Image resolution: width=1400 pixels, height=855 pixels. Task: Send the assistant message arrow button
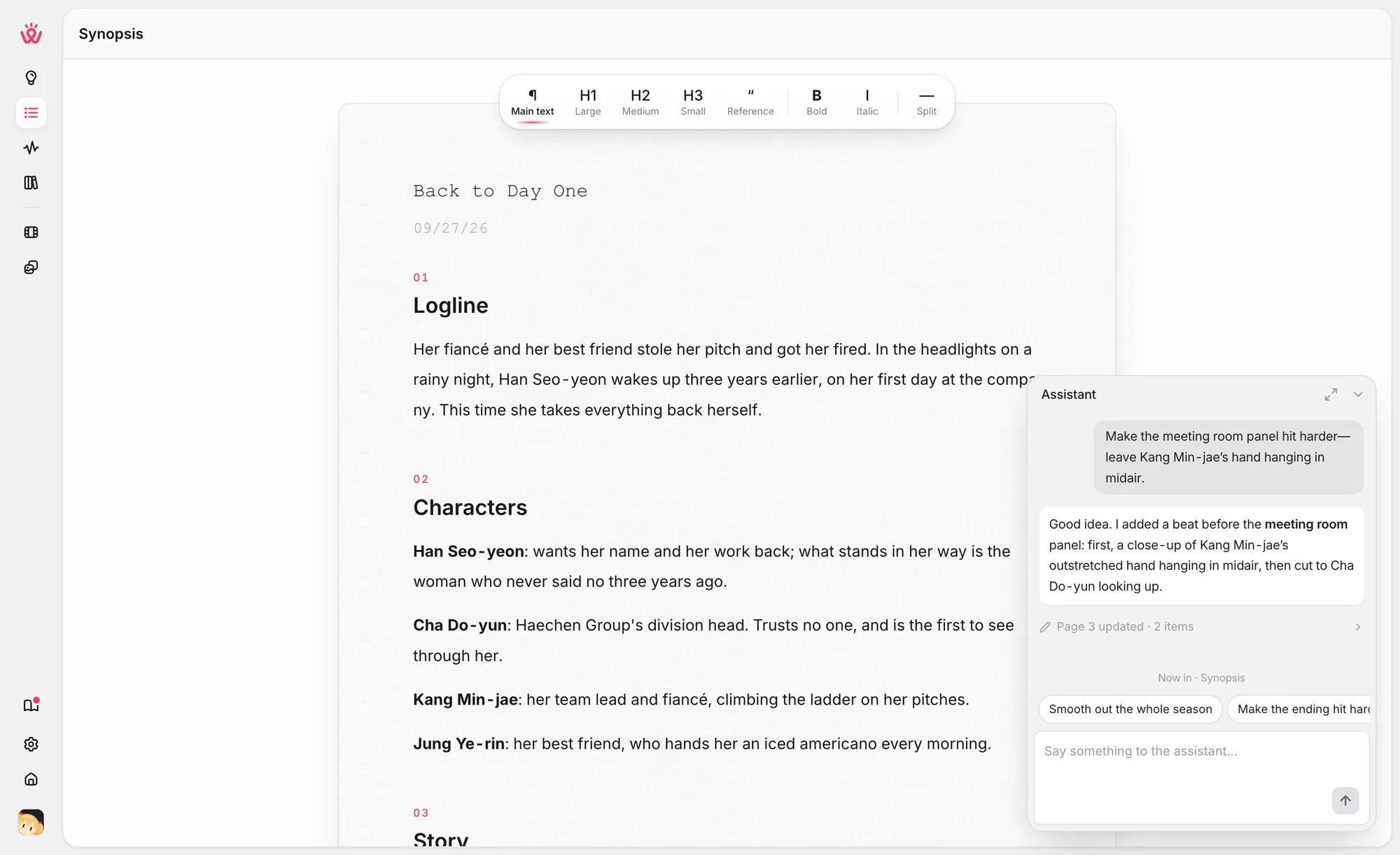1345,800
